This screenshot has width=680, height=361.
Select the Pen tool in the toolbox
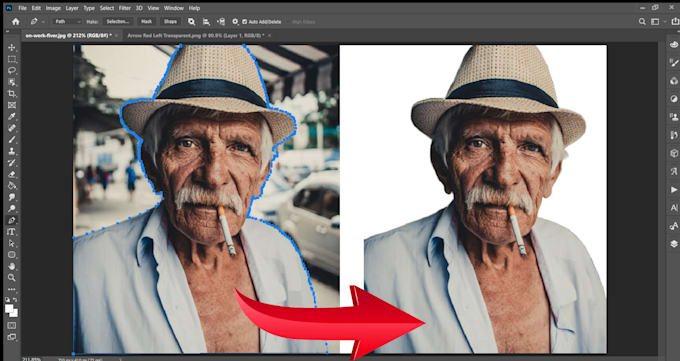click(x=12, y=220)
